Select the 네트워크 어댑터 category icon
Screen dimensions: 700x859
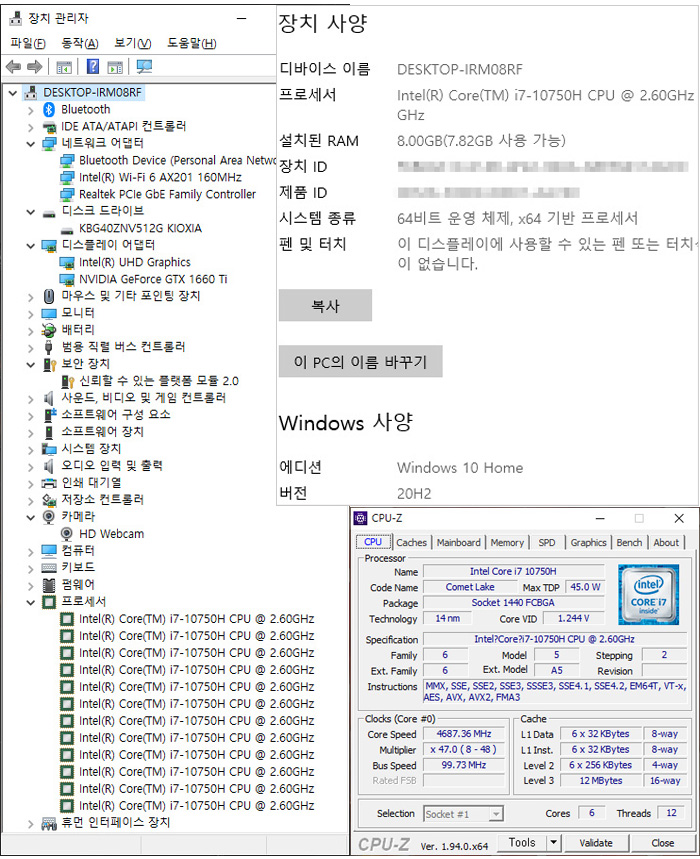tap(49, 144)
